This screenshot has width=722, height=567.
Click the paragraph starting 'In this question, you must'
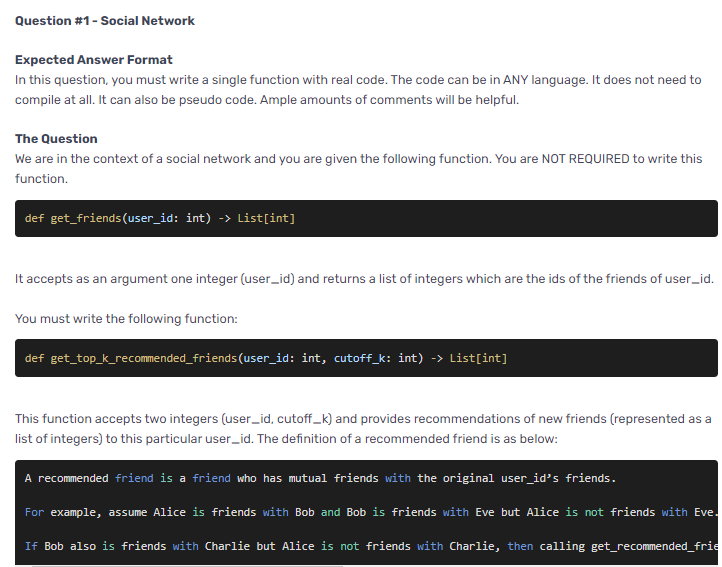point(358,90)
